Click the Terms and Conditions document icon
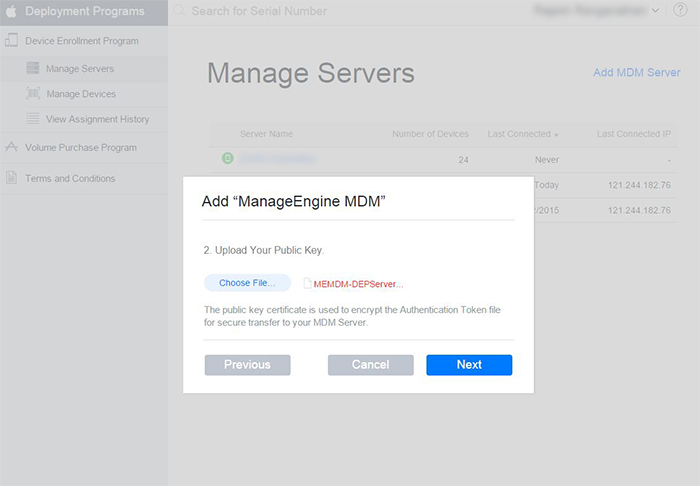The height and width of the screenshot is (486, 700). 11,177
